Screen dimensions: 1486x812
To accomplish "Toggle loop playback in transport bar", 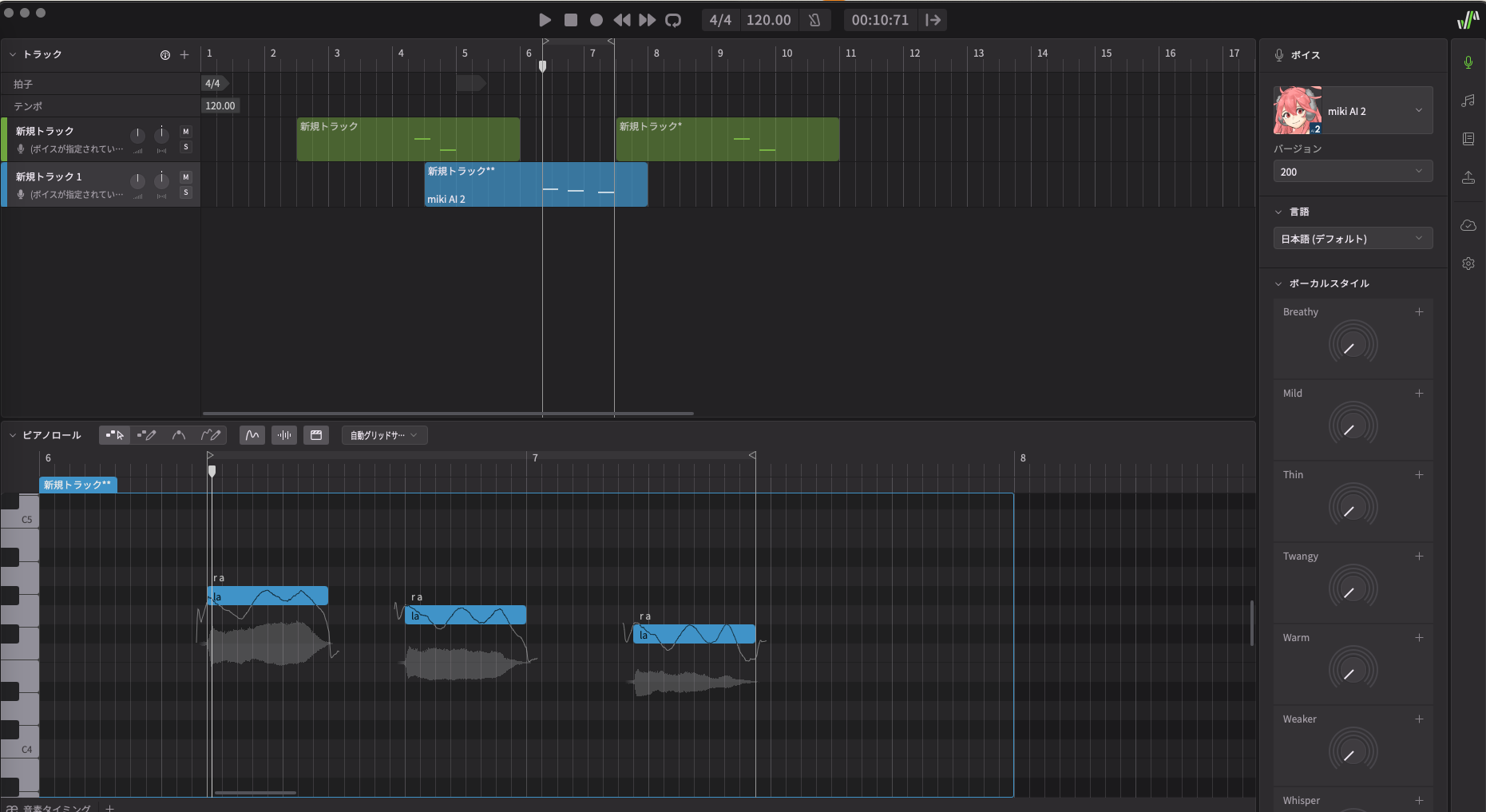I will (x=674, y=20).
